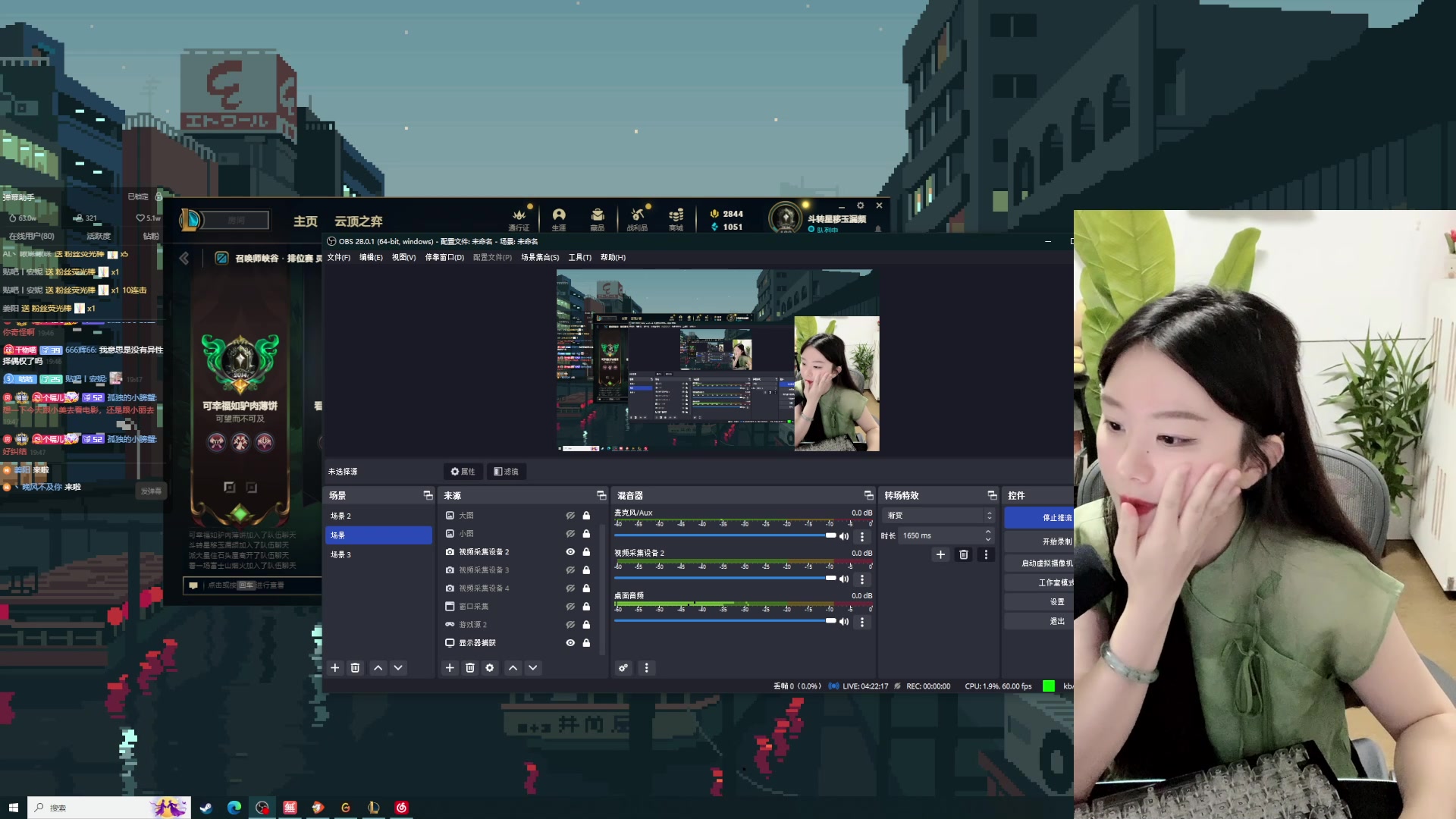Click the 属性 button below the preview
1456x819 pixels.
coord(463,472)
